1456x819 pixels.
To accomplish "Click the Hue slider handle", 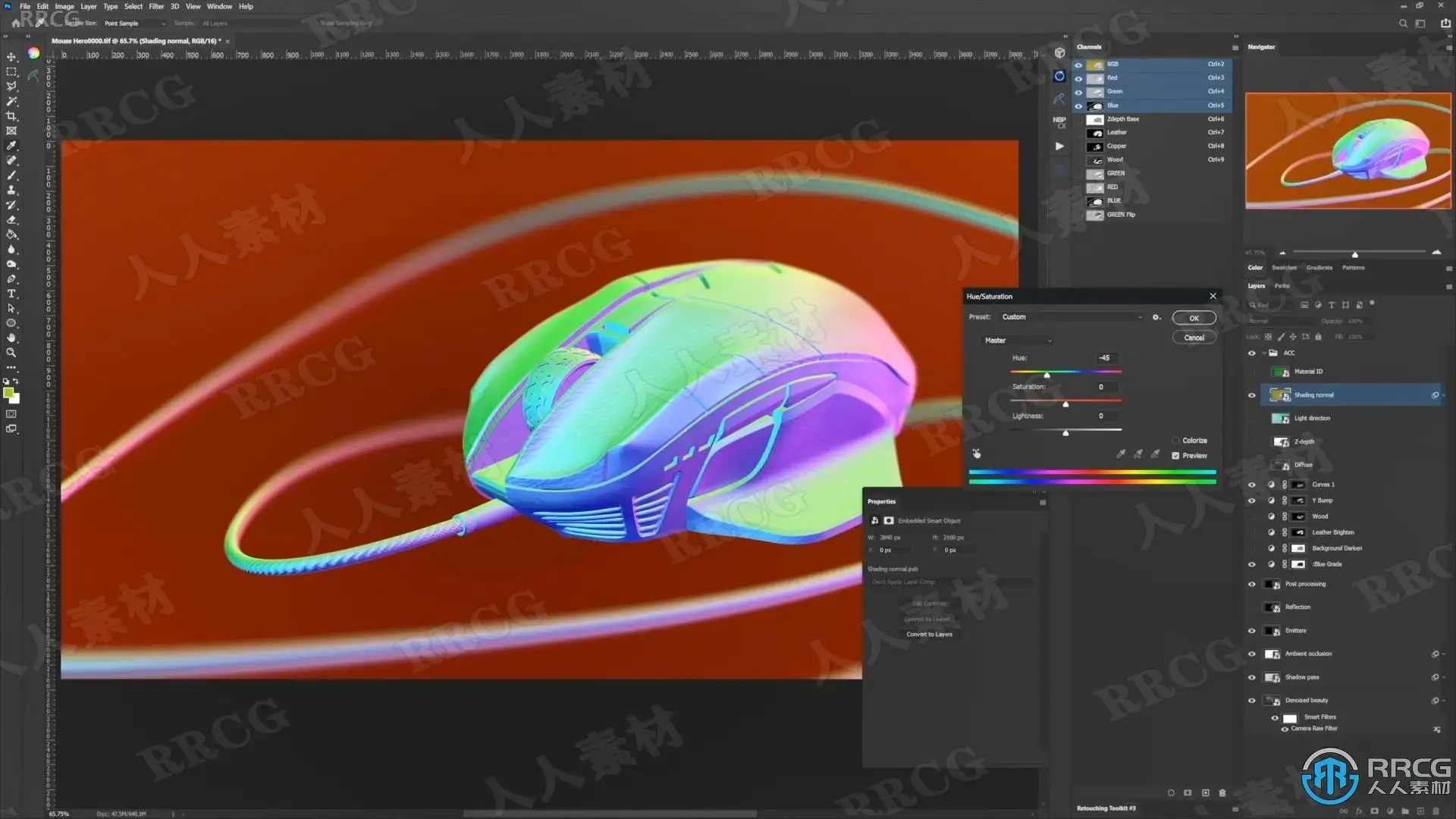I will pos(1046,375).
